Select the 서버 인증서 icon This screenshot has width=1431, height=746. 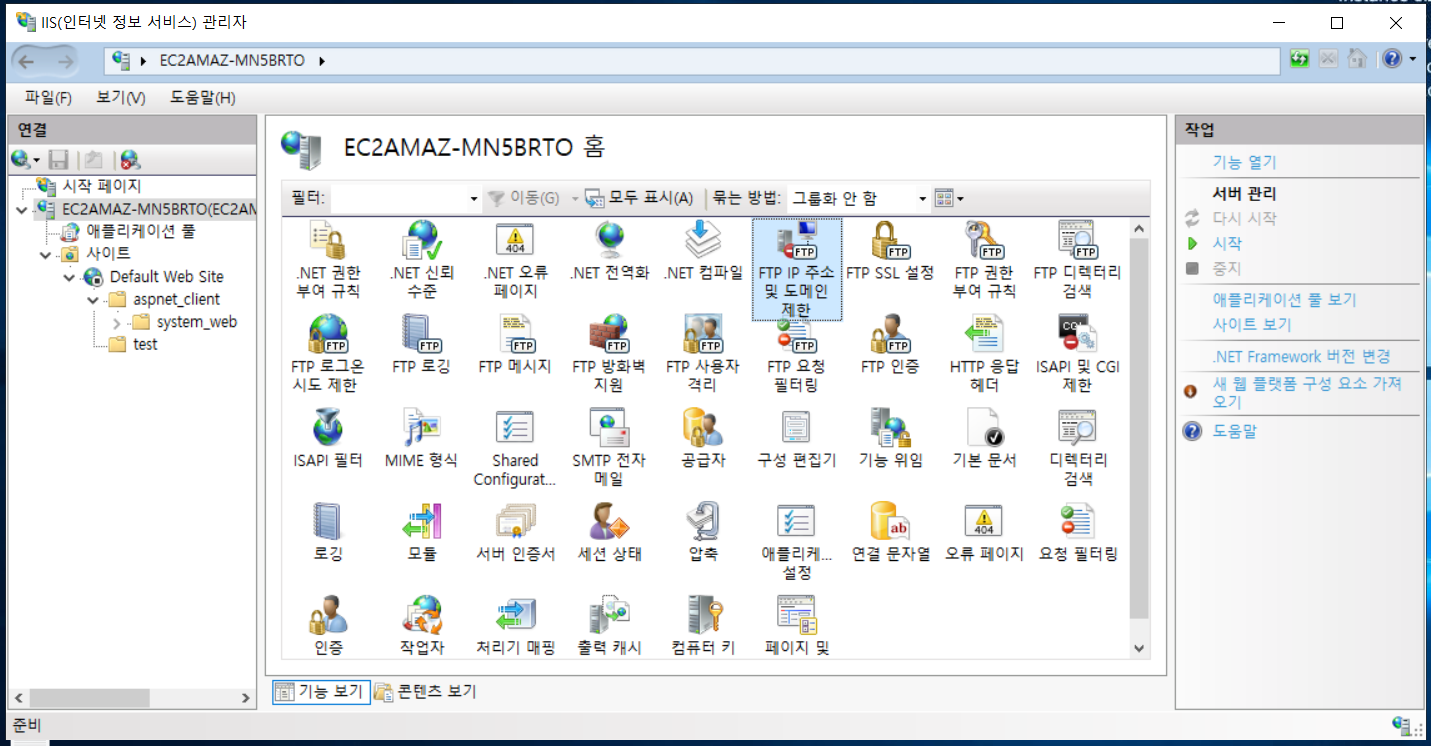pyautogui.click(x=515, y=533)
